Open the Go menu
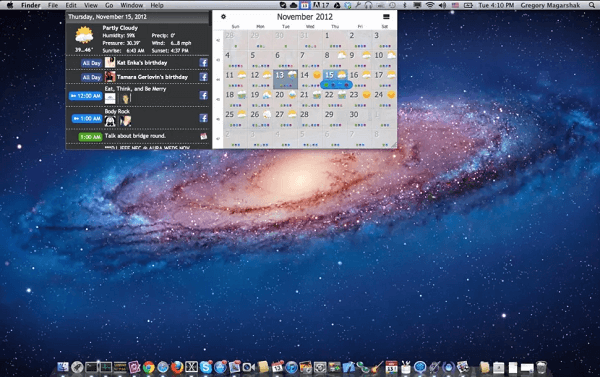The width and height of the screenshot is (600, 377). click(x=109, y=5)
